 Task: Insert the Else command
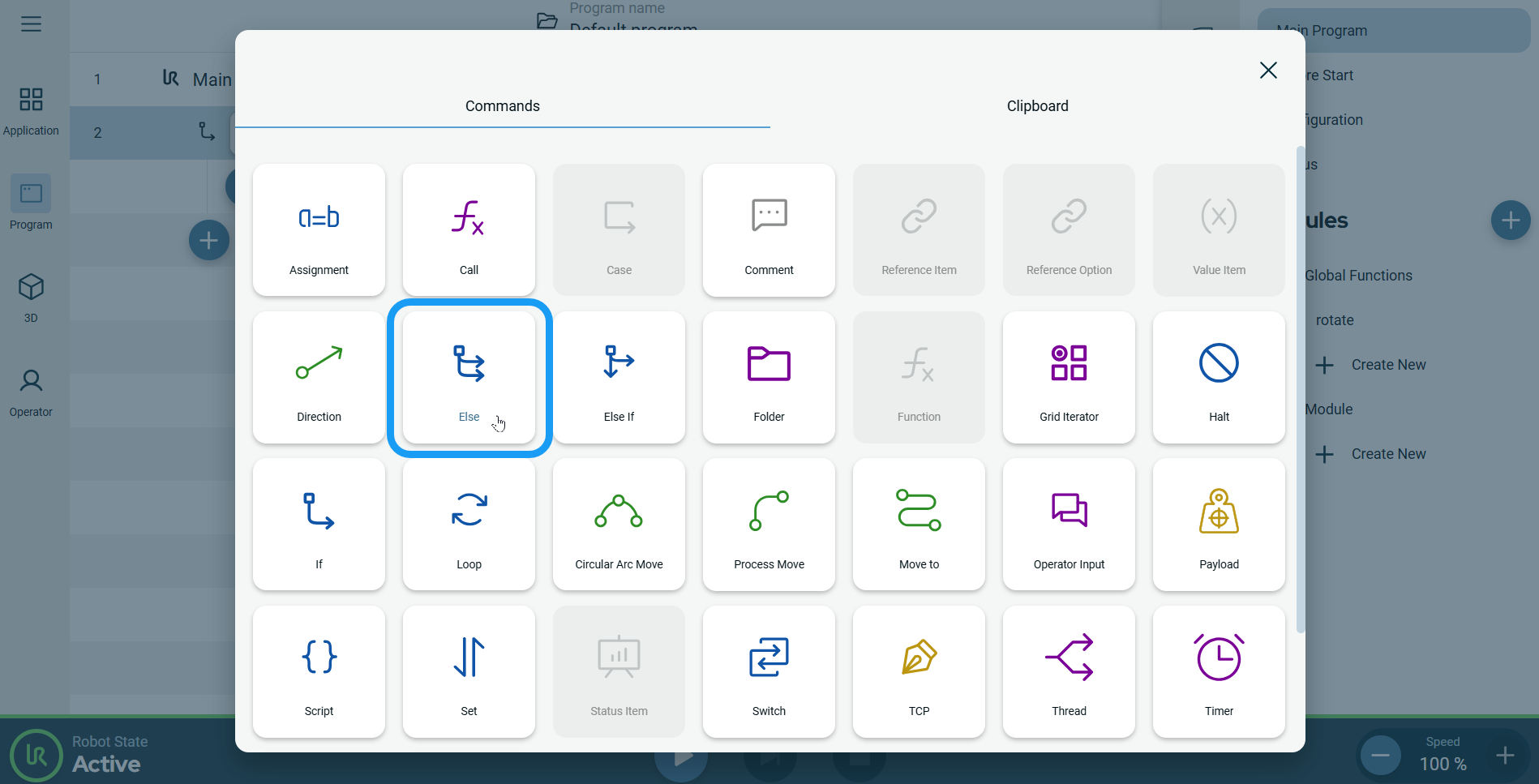pyautogui.click(x=469, y=378)
